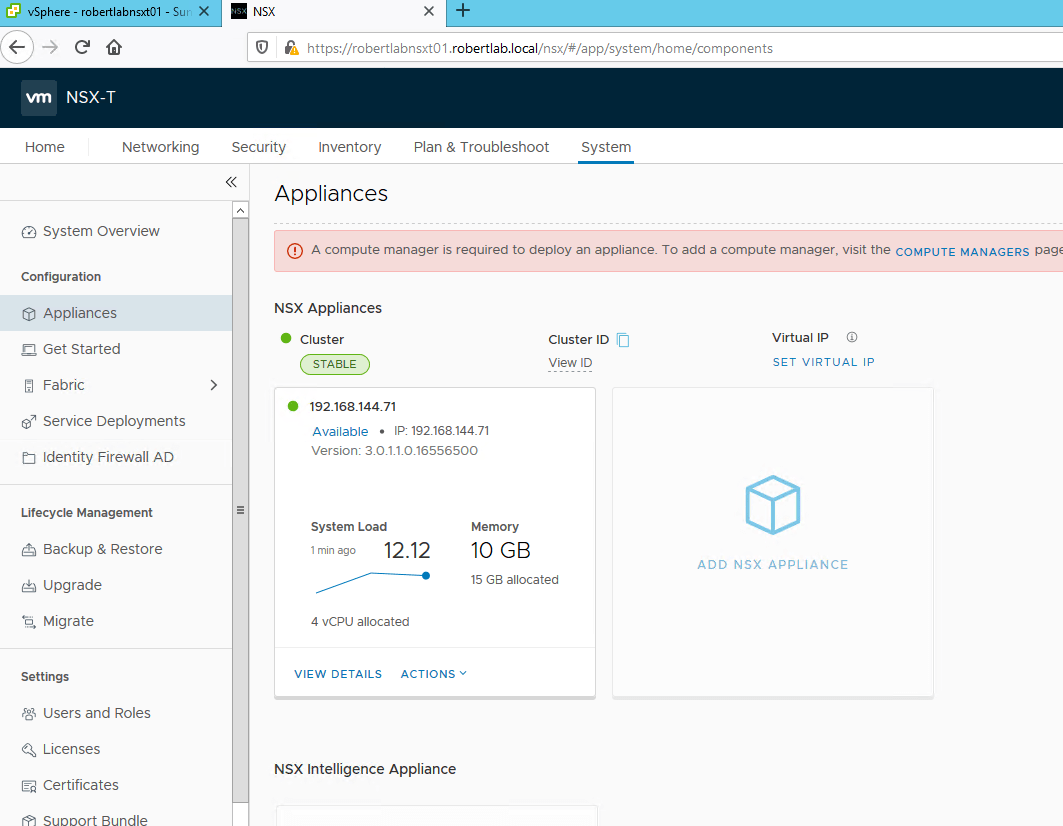Click the VMware NSX-T logo
The height and width of the screenshot is (826, 1063).
39,98
